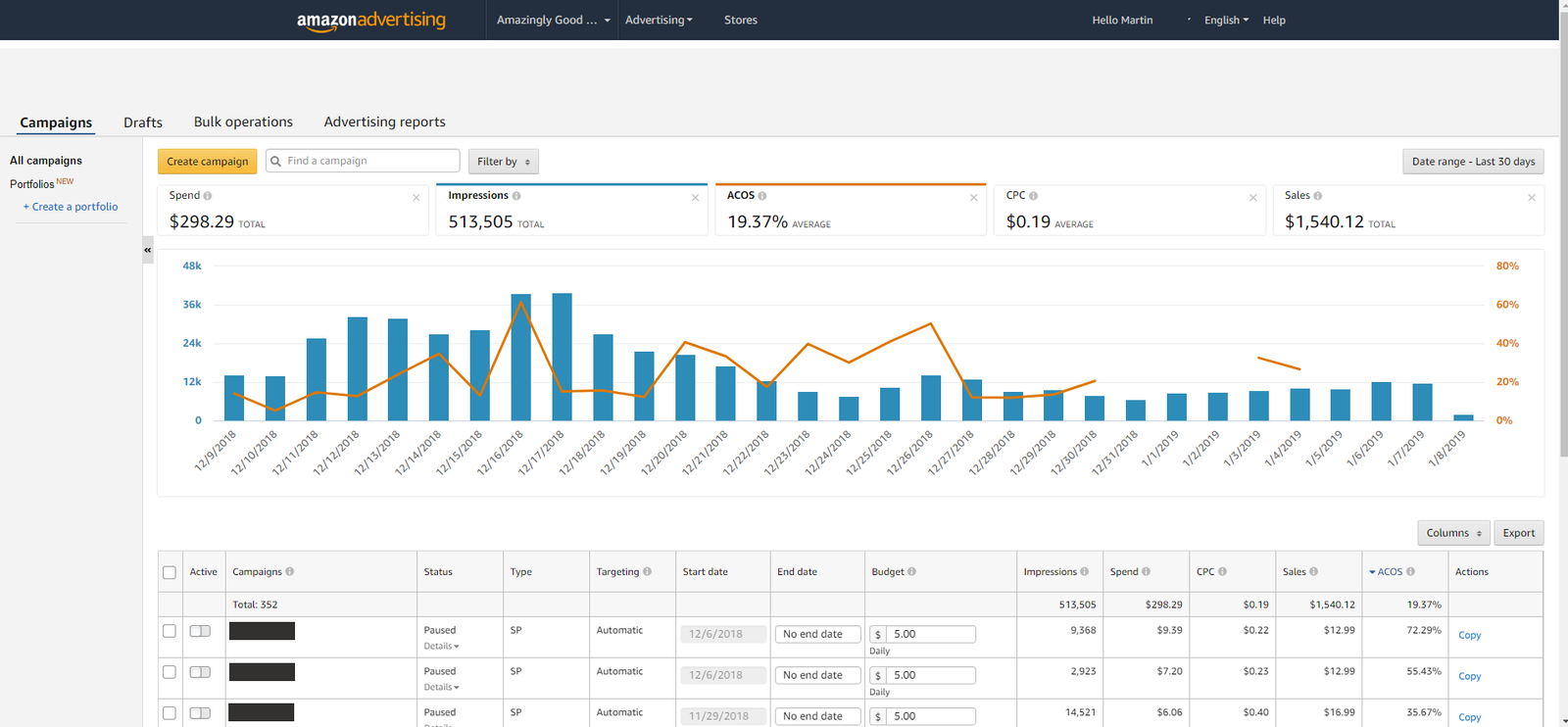Viewport: 1568px width, 727px height.
Task: Click the info icon on CPC metric card
Action: pyautogui.click(x=1034, y=196)
